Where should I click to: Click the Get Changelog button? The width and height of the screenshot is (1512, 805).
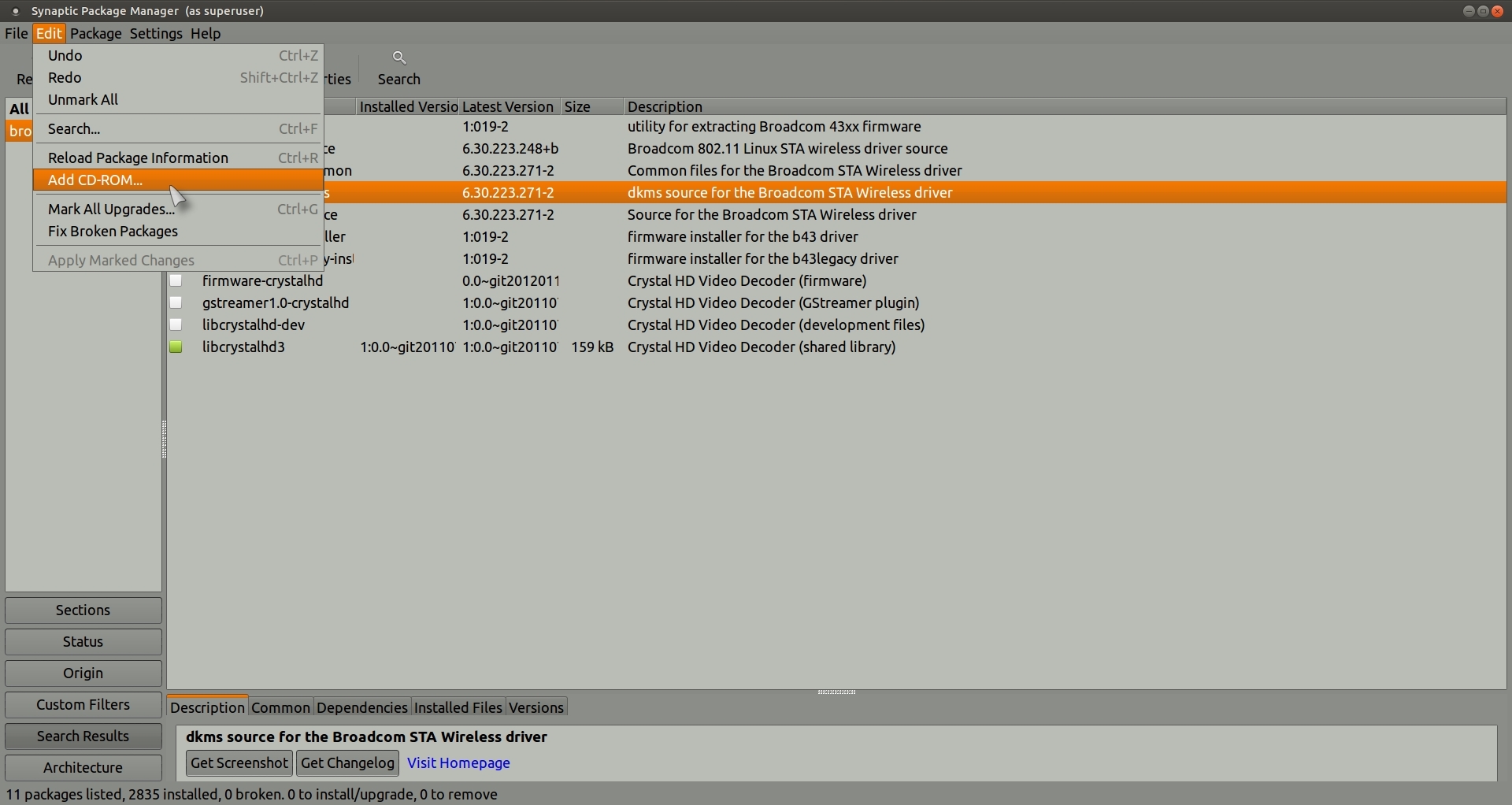point(347,762)
